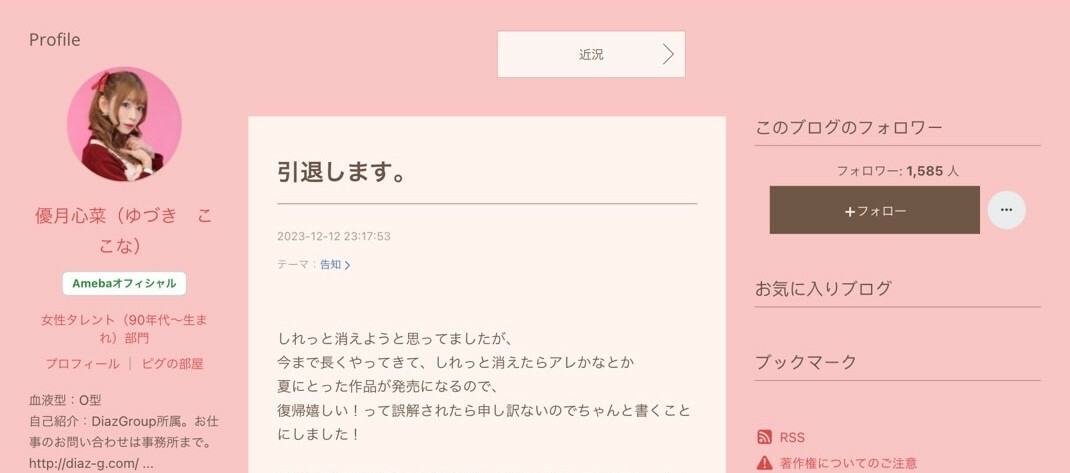Click the copyright warning triangle icon
This screenshot has height=473, width=1070.
(764, 463)
